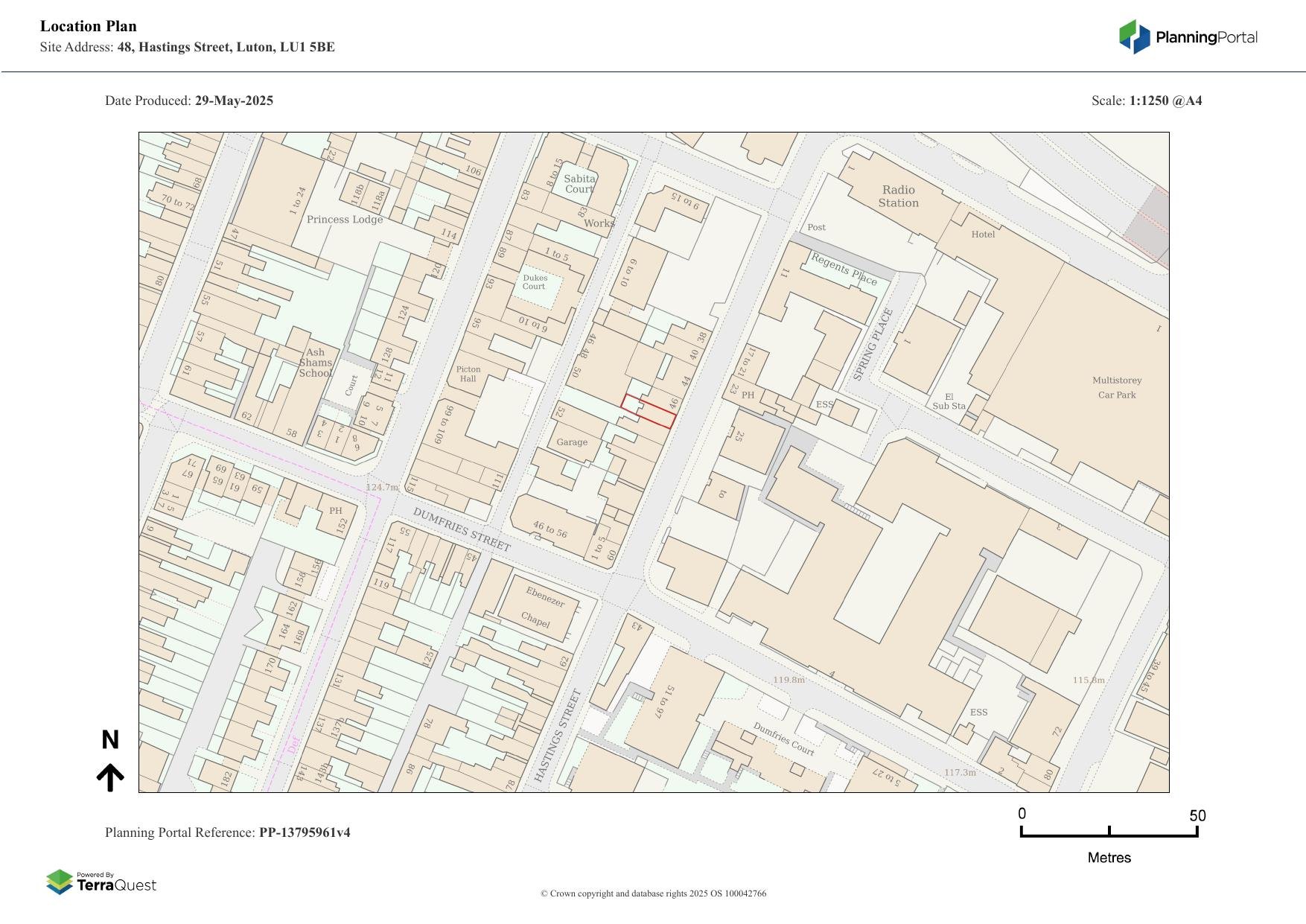Click the Dukes Court courtyard label

(x=534, y=282)
